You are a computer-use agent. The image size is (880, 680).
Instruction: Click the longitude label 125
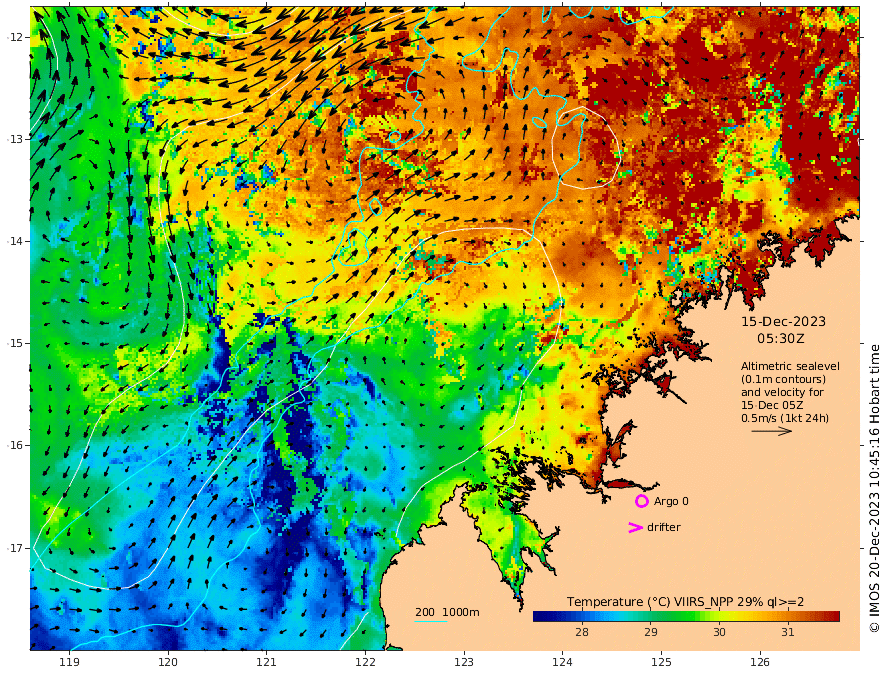click(661, 662)
